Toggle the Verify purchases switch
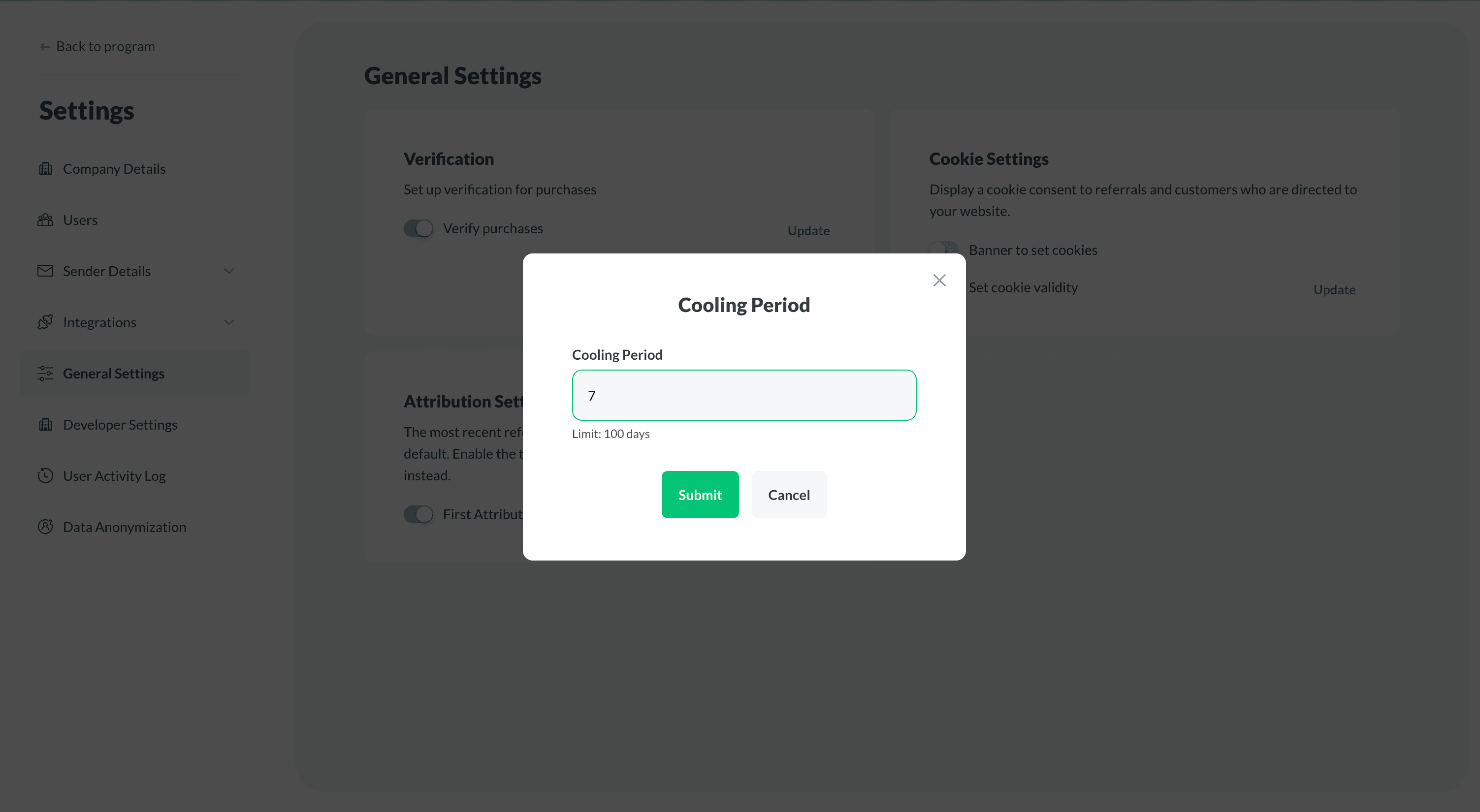The width and height of the screenshot is (1480, 812). 418,228
